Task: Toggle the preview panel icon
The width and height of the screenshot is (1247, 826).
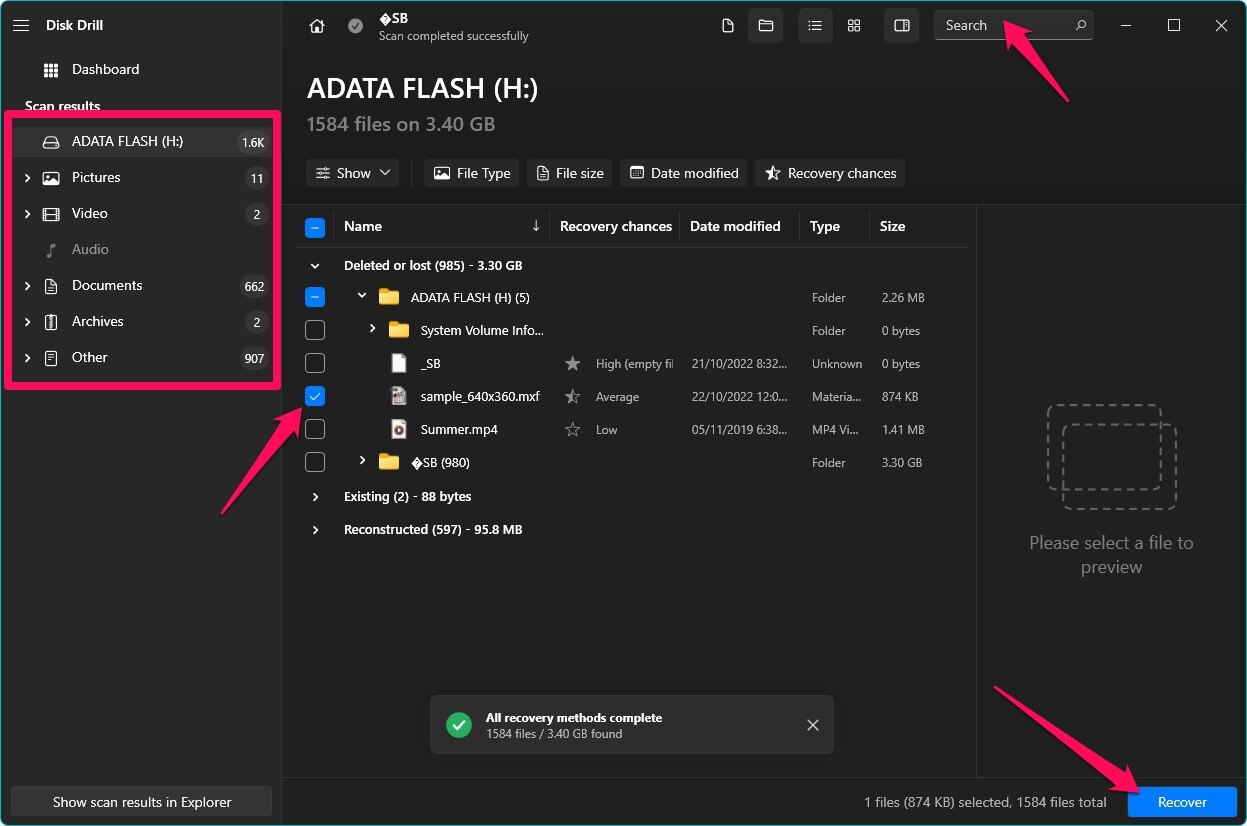Action: point(901,26)
